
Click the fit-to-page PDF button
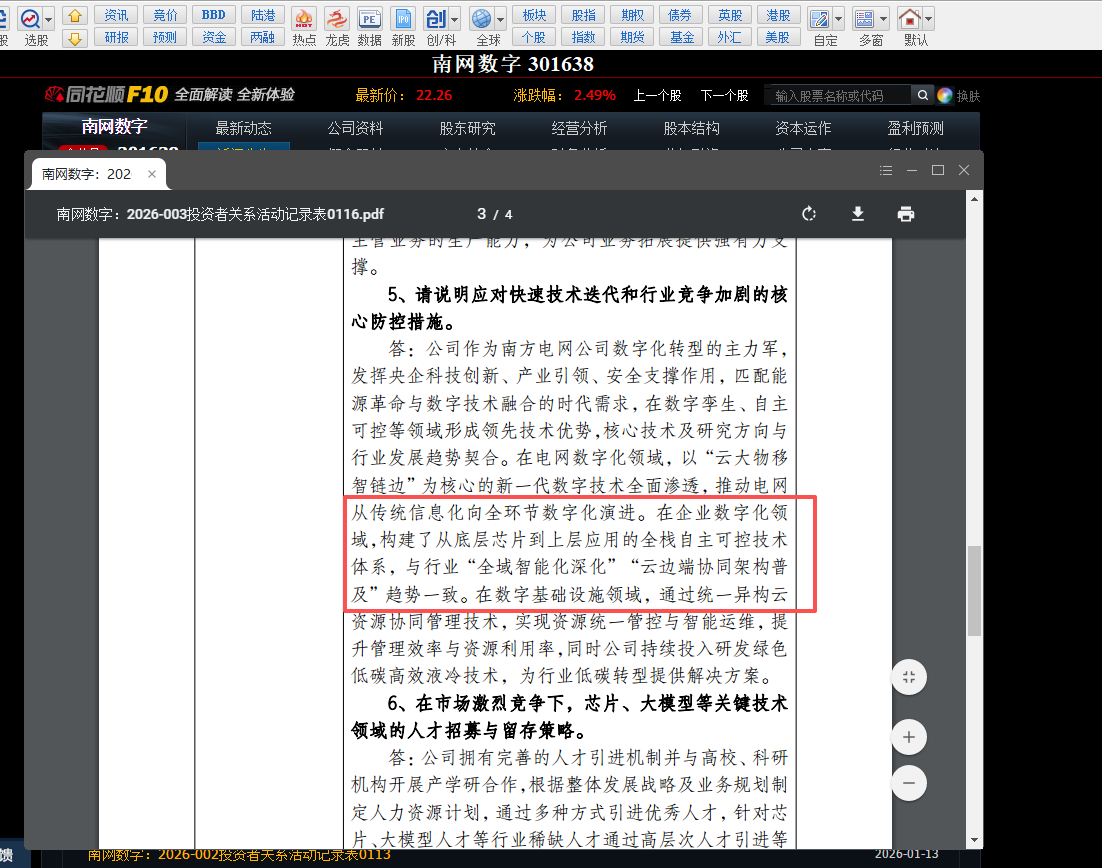click(909, 678)
